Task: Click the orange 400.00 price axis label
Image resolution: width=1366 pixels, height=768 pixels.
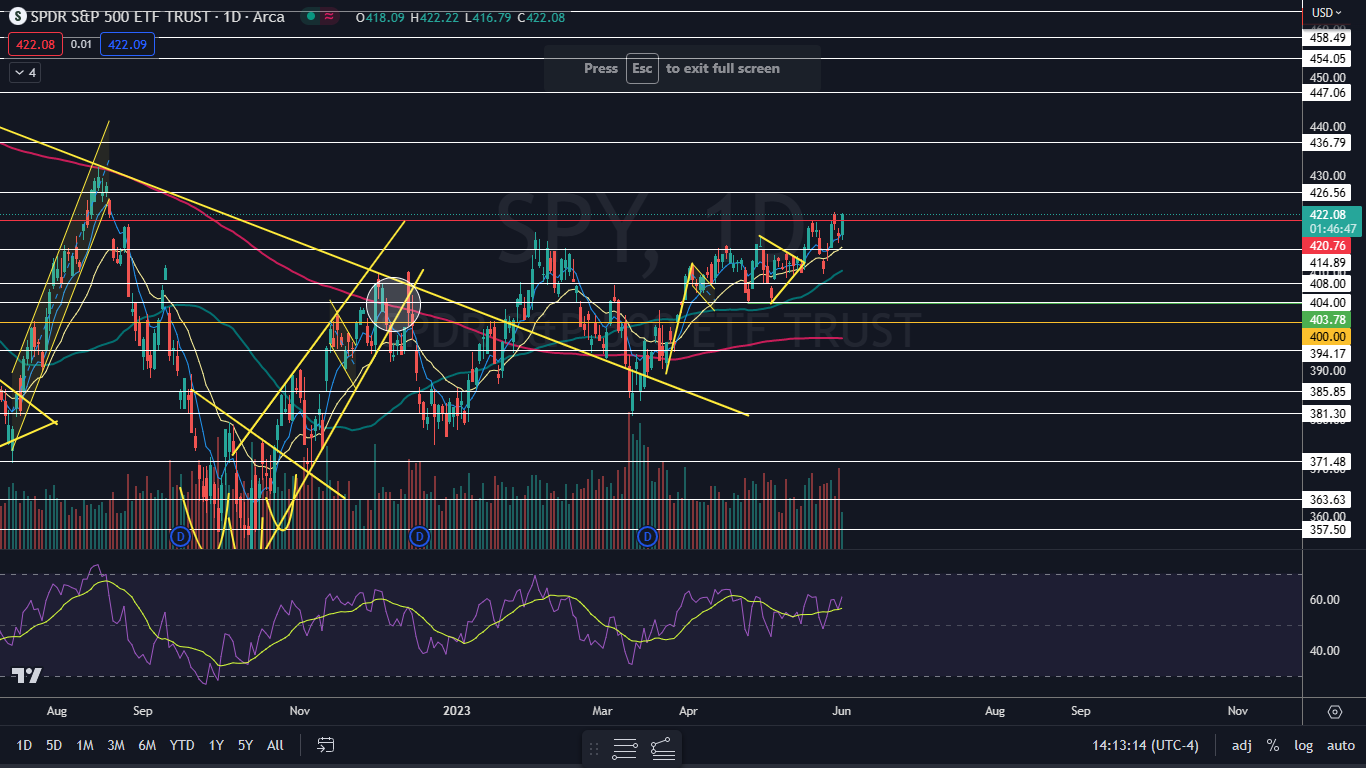Action: point(1328,337)
